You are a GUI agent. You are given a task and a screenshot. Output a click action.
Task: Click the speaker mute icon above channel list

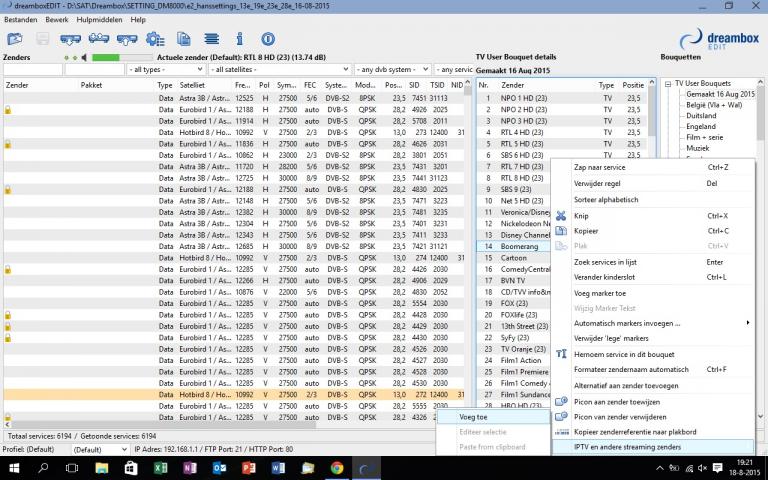tap(84, 58)
